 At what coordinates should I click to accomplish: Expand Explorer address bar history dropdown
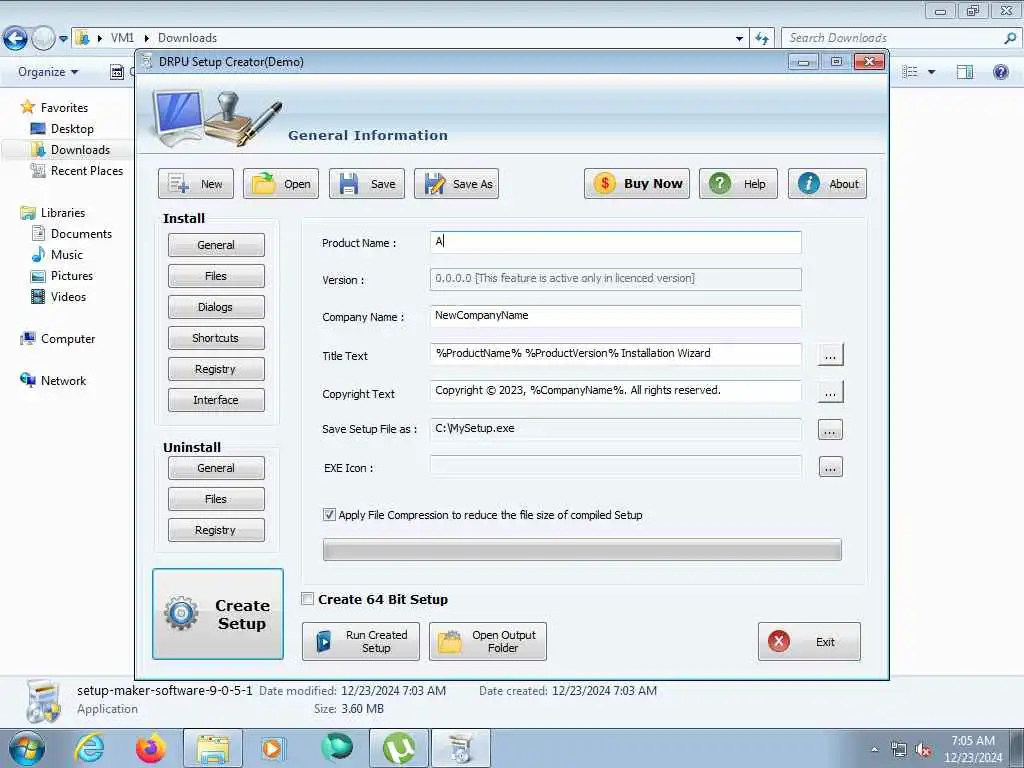click(x=739, y=39)
